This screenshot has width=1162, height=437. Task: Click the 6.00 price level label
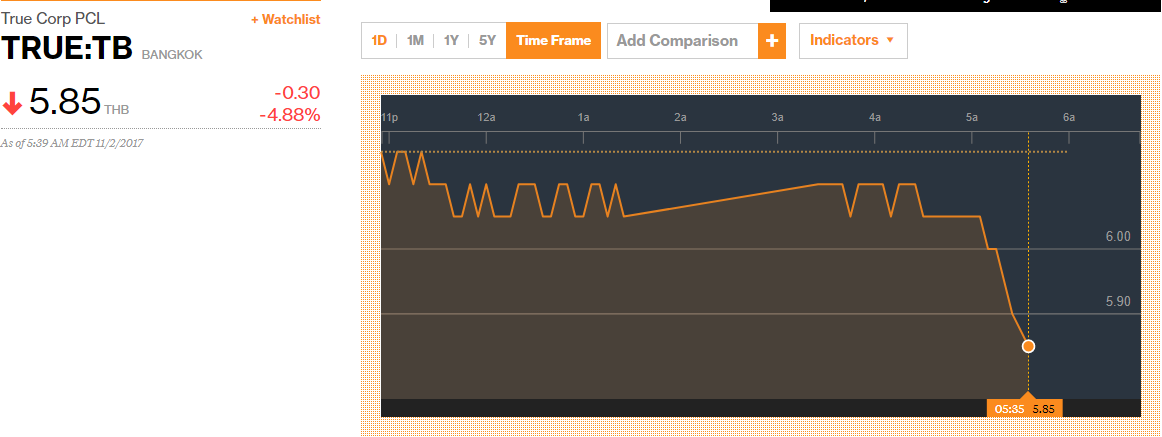pos(1117,237)
